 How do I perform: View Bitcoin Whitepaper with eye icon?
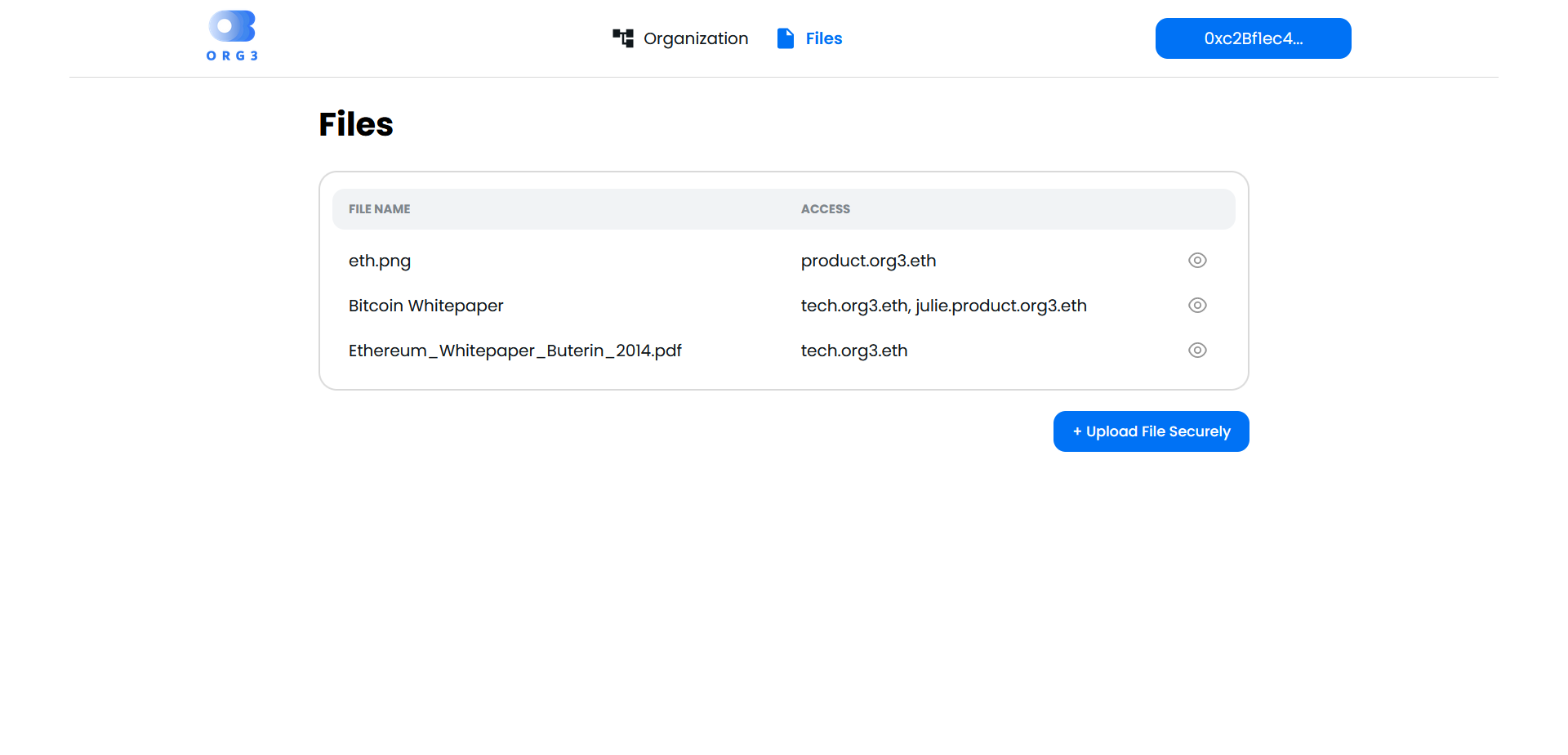[1197, 306]
